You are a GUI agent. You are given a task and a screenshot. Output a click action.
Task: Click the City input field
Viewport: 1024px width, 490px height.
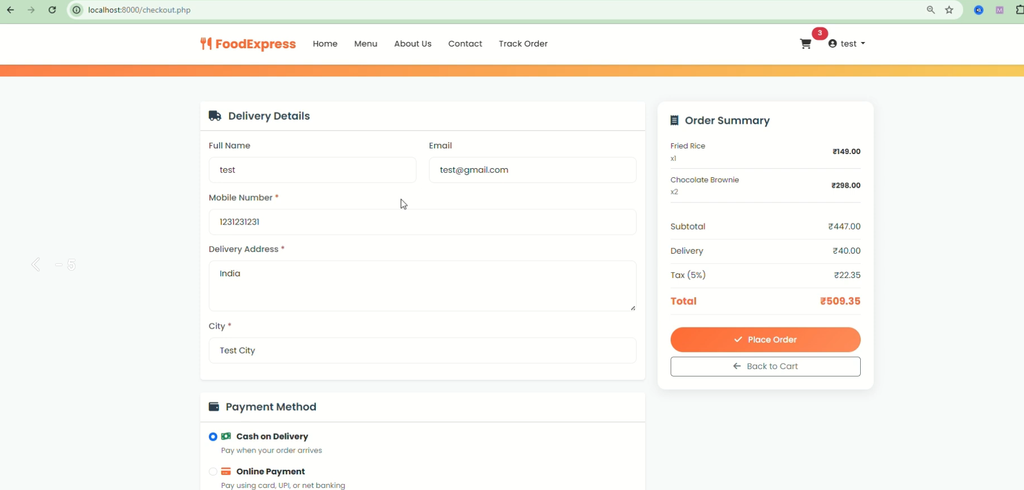[423, 350]
